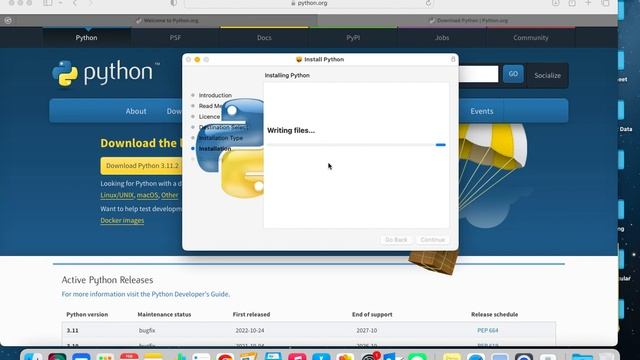
Task: Open the Socialize menu
Action: pos(547,76)
